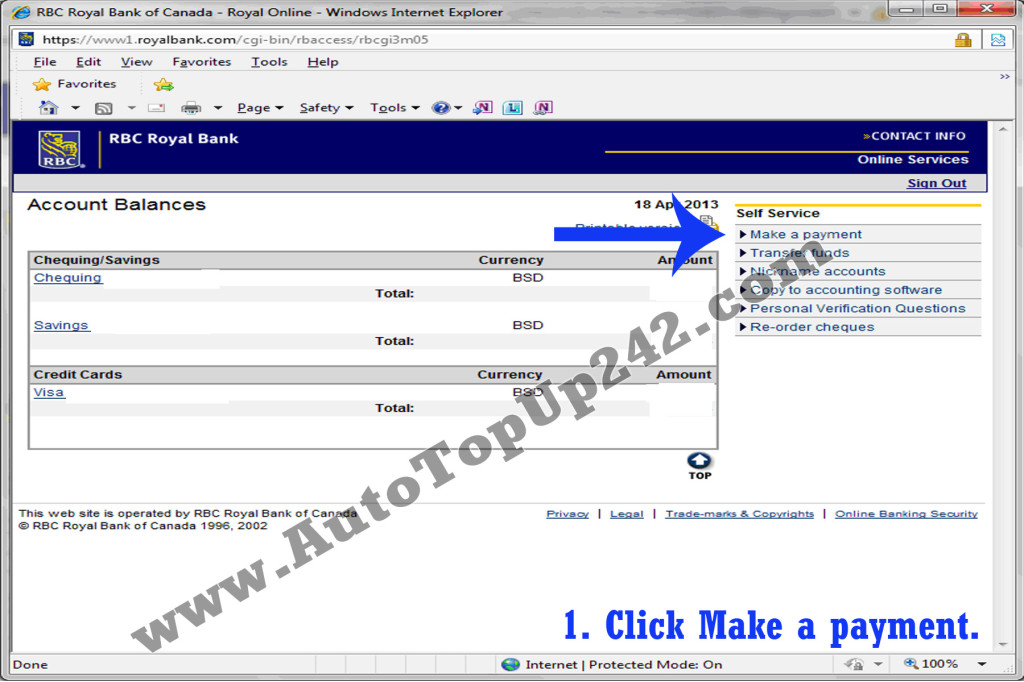Click the Privacy footer link
This screenshot has width=1024, height=682.
coord(568,514)
